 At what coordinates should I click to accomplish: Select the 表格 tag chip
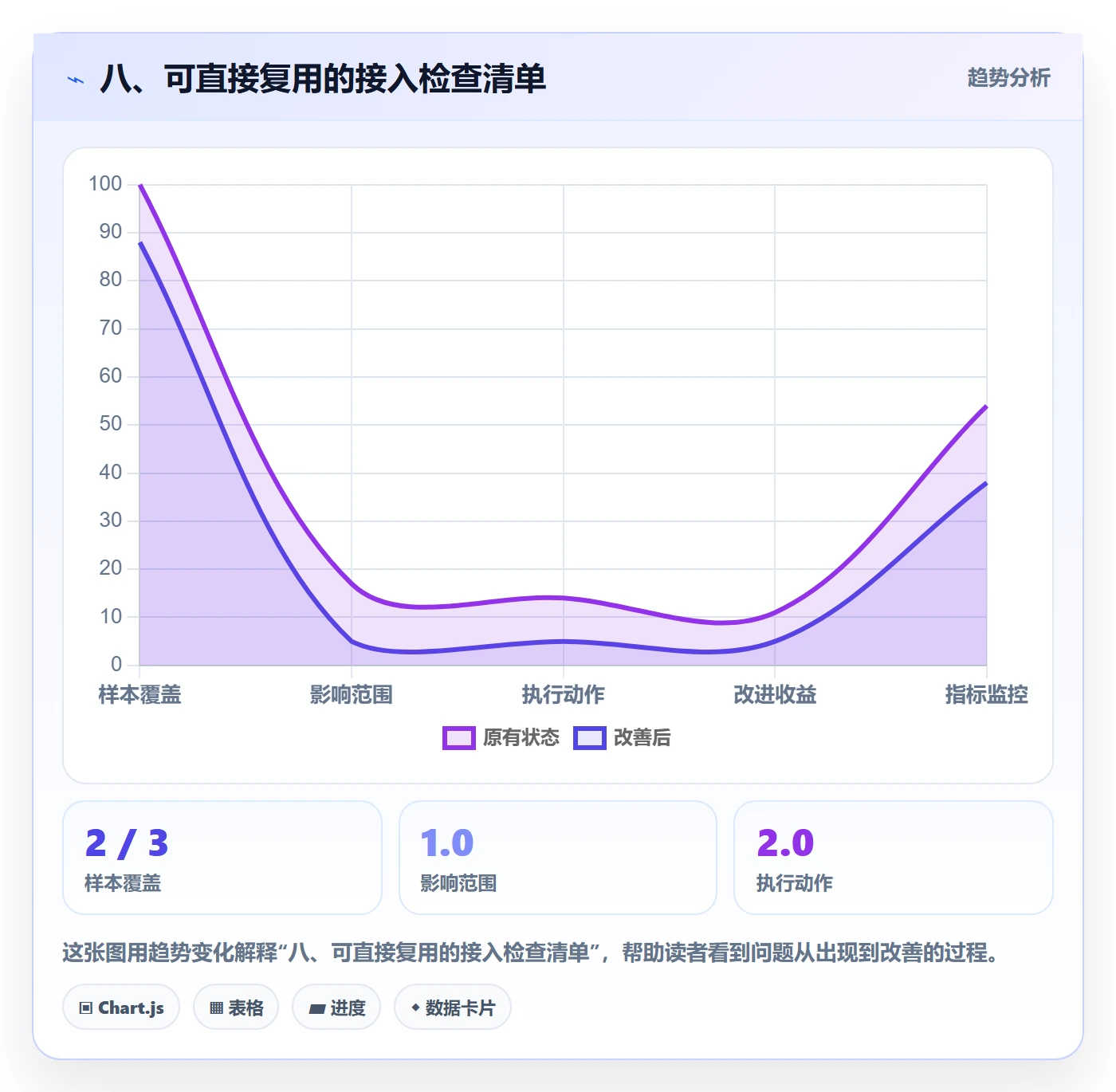pos(236,1008)
